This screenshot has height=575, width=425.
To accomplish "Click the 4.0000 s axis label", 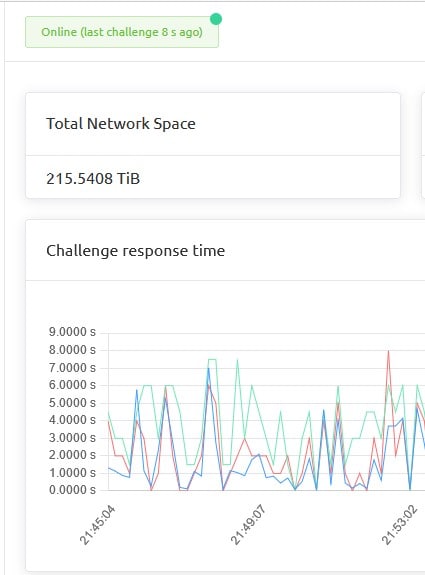I will (72, 420).
